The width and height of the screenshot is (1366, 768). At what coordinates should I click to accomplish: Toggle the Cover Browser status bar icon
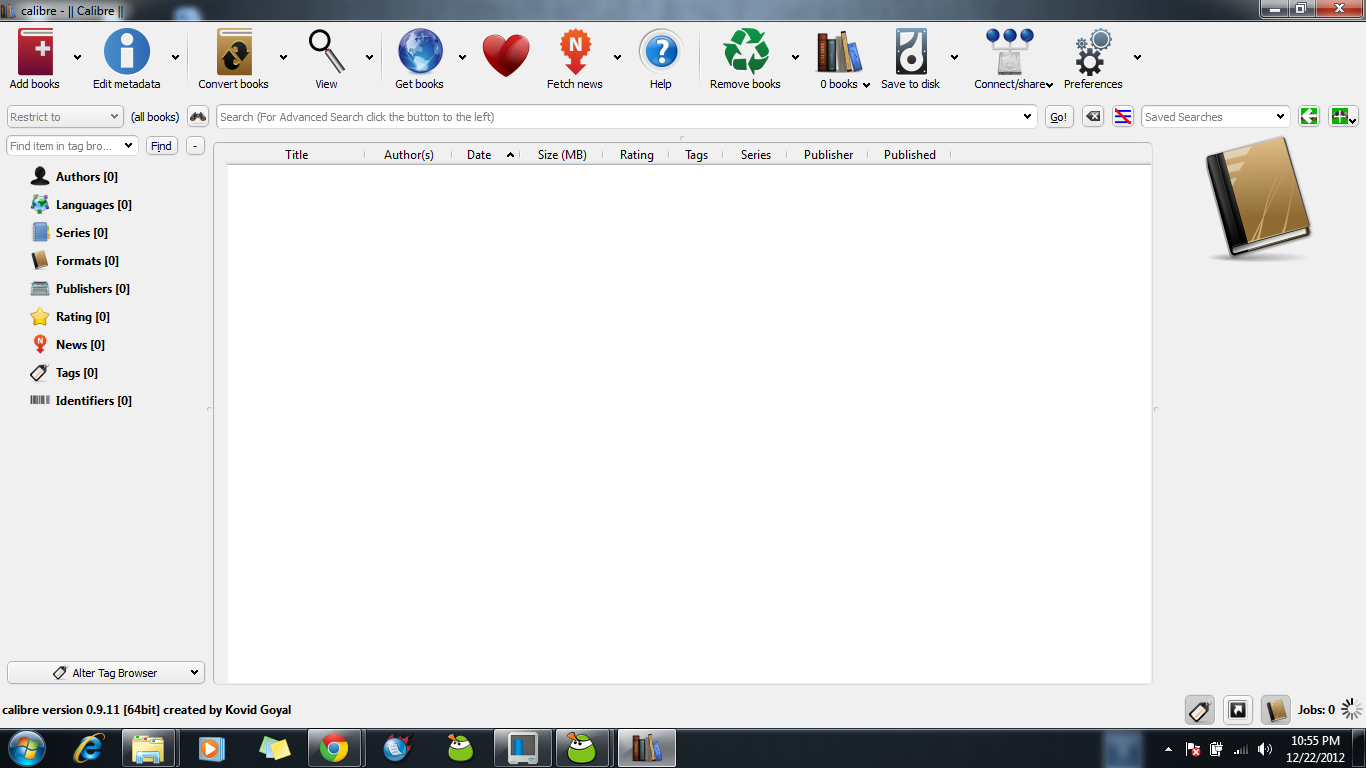(x=1238, y=710)
